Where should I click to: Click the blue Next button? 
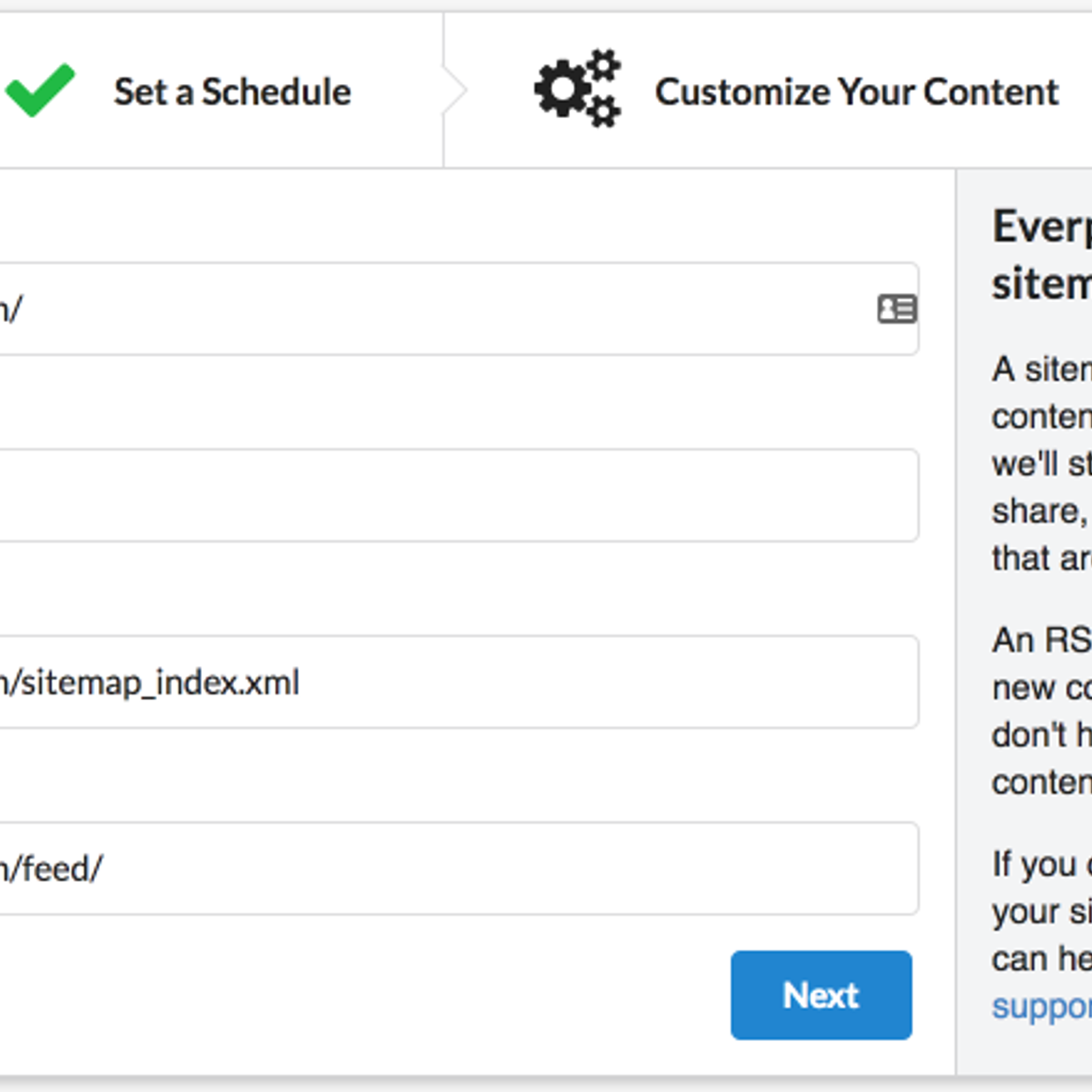[821, 995]
